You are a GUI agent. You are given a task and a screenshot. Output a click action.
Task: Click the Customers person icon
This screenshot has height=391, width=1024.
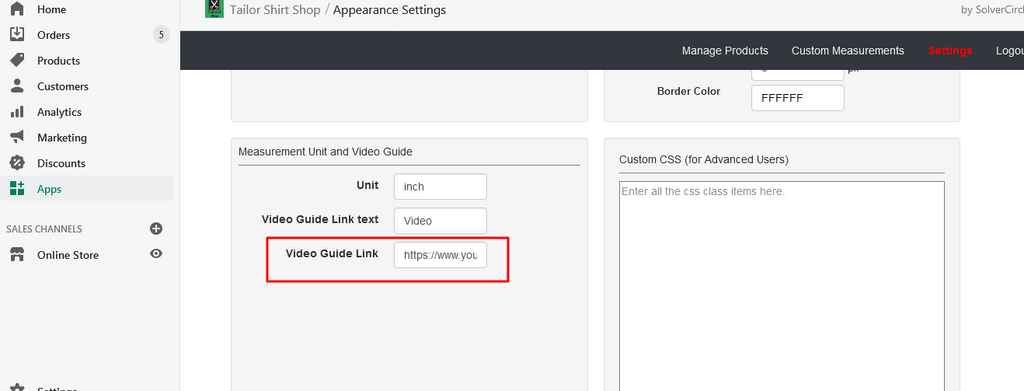tap(17, 86)
